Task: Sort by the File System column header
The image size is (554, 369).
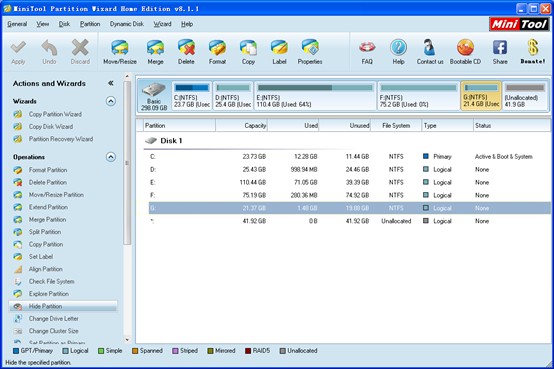Action: pos(396,125)
